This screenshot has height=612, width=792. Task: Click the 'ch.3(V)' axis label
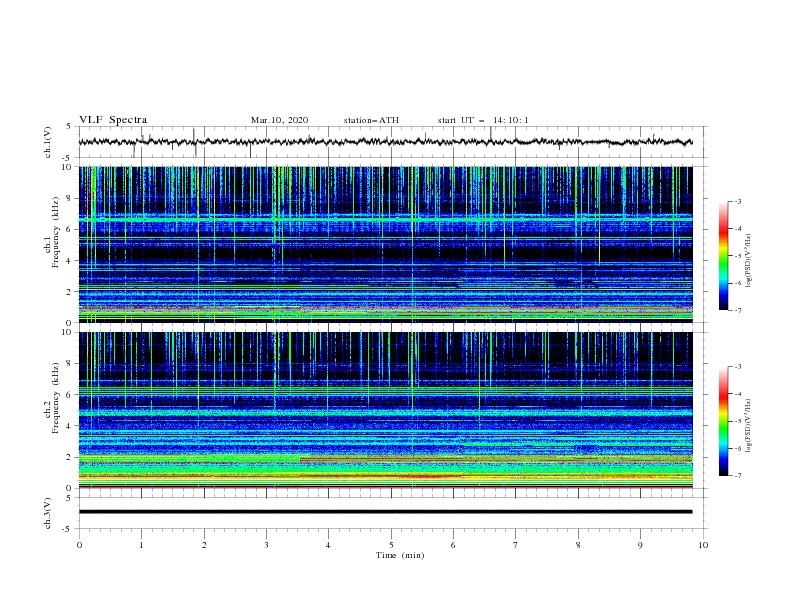click(x=47, y=513)
